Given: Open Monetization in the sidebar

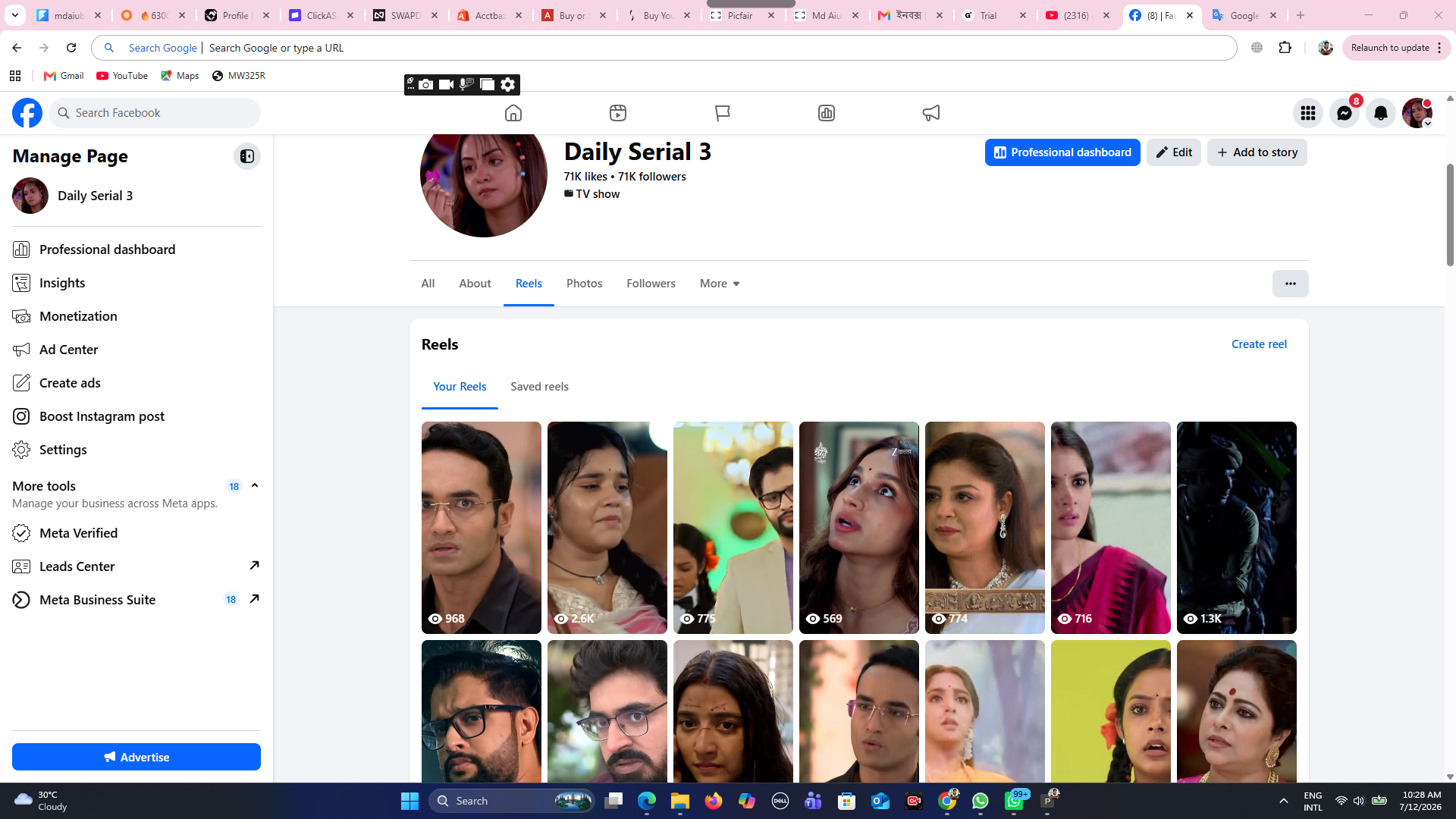Looking at the screenshot, I should pyautogui.click(x=136, y=316).
